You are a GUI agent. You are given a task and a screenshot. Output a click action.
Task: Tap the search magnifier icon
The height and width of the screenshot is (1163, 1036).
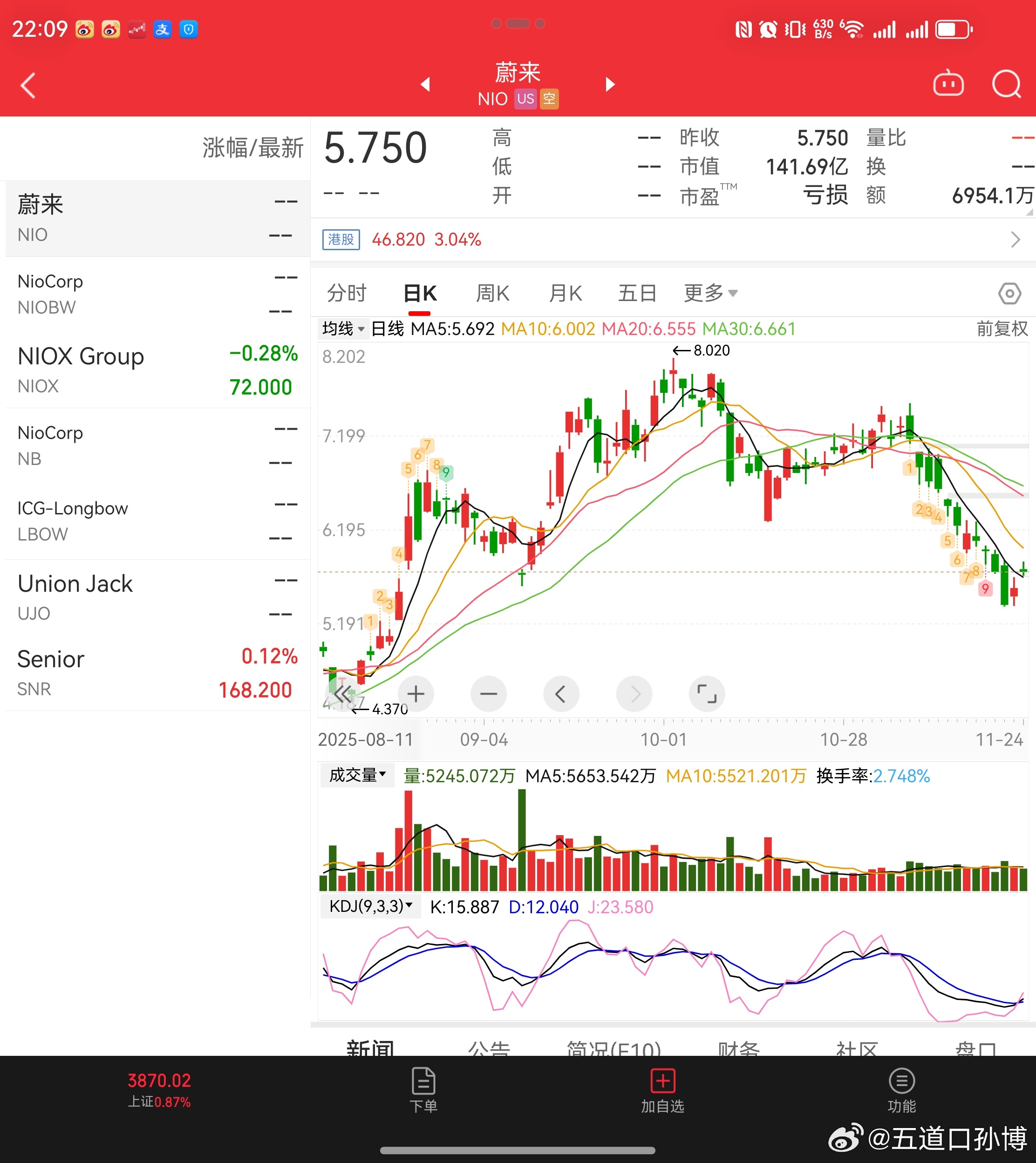pos(1006,84)
